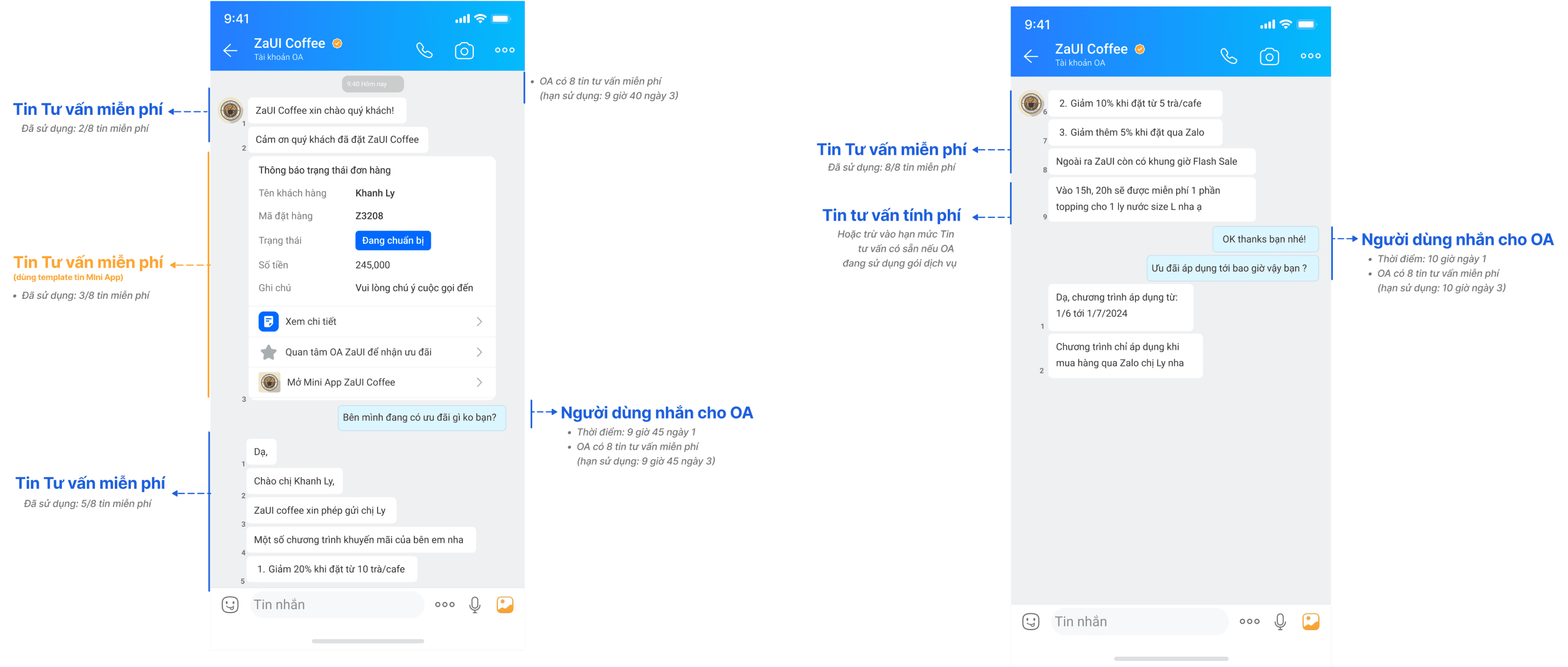The width and height of the screenshot is (1568, 667).
Task: Tap the Mini App coffee logo icon
Action: point(269,382)
